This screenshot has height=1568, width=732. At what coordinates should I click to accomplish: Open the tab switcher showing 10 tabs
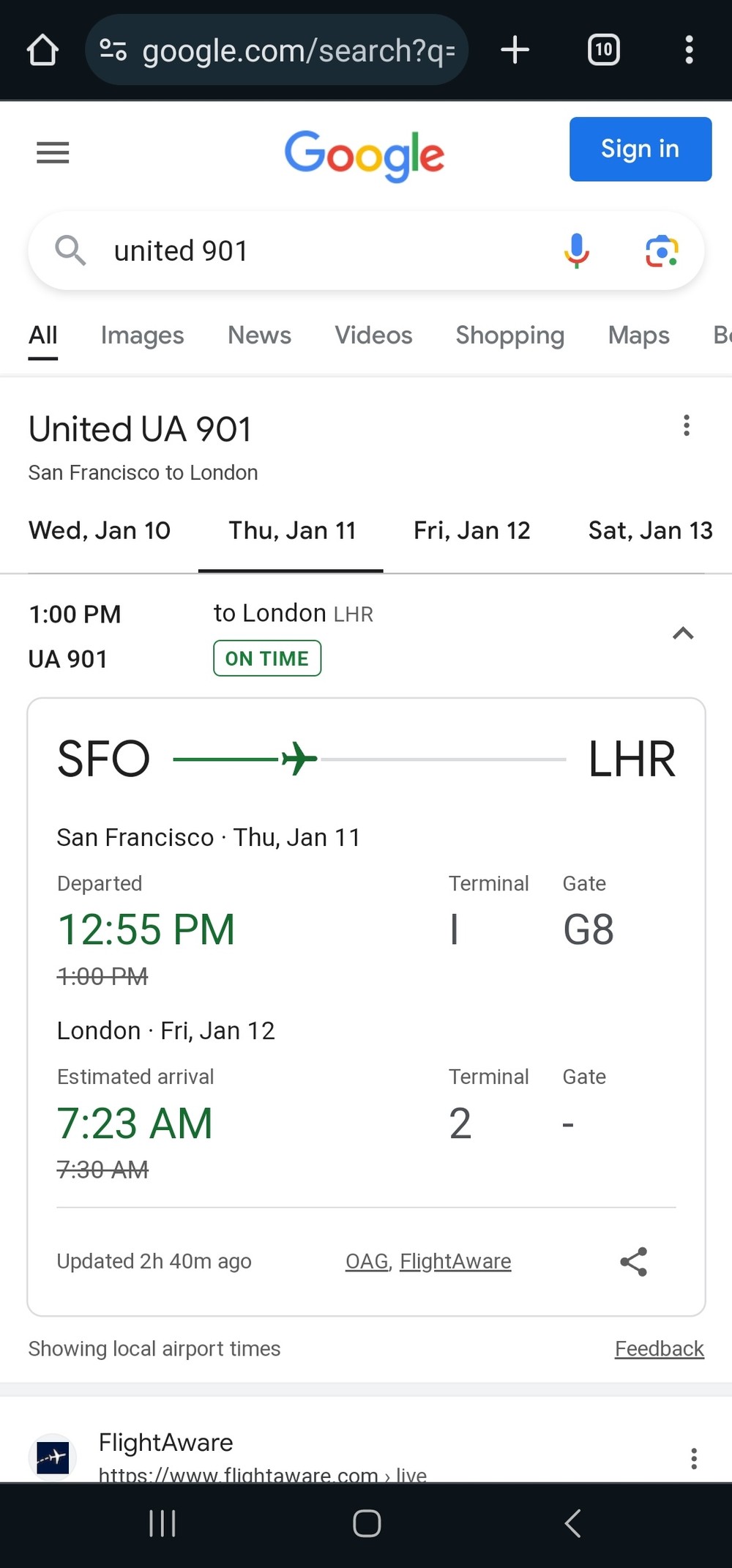coord(603,50)
